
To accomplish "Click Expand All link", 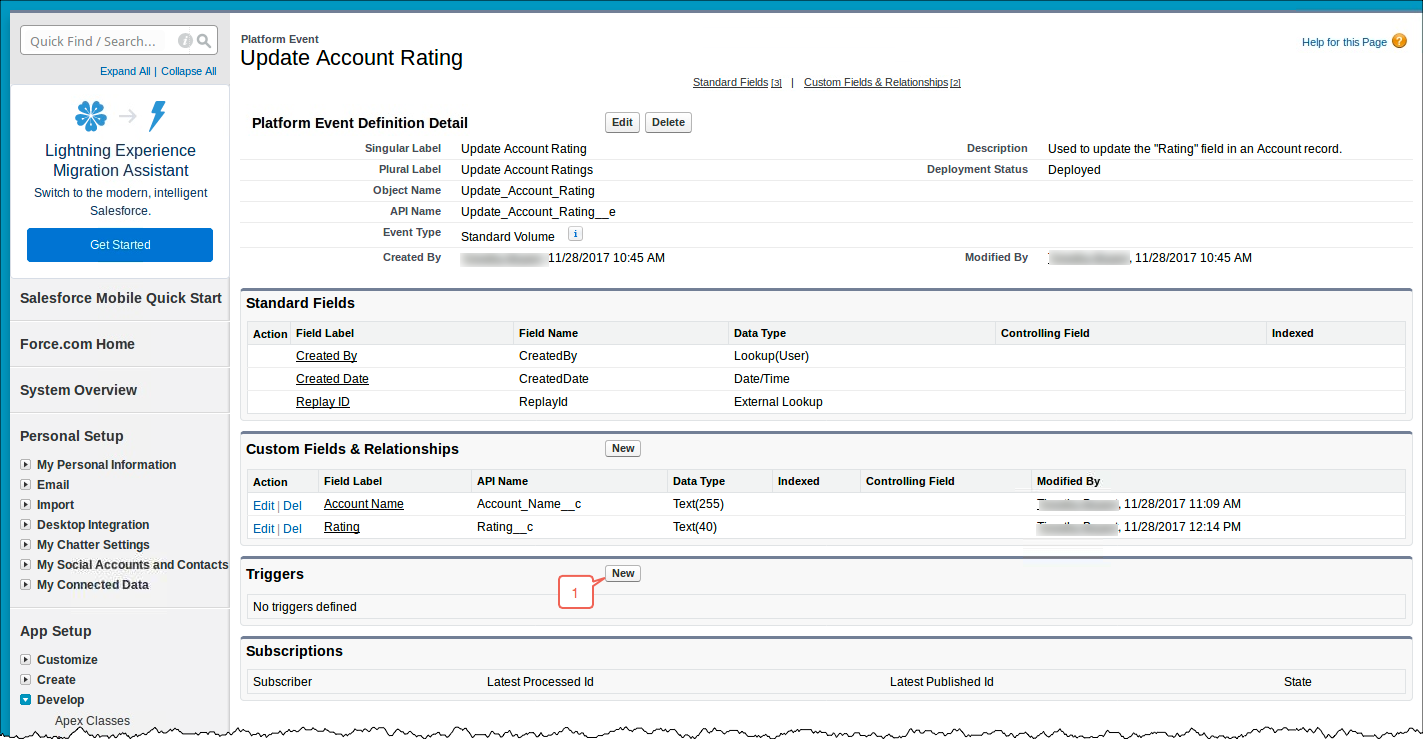I will pos(125,72).
